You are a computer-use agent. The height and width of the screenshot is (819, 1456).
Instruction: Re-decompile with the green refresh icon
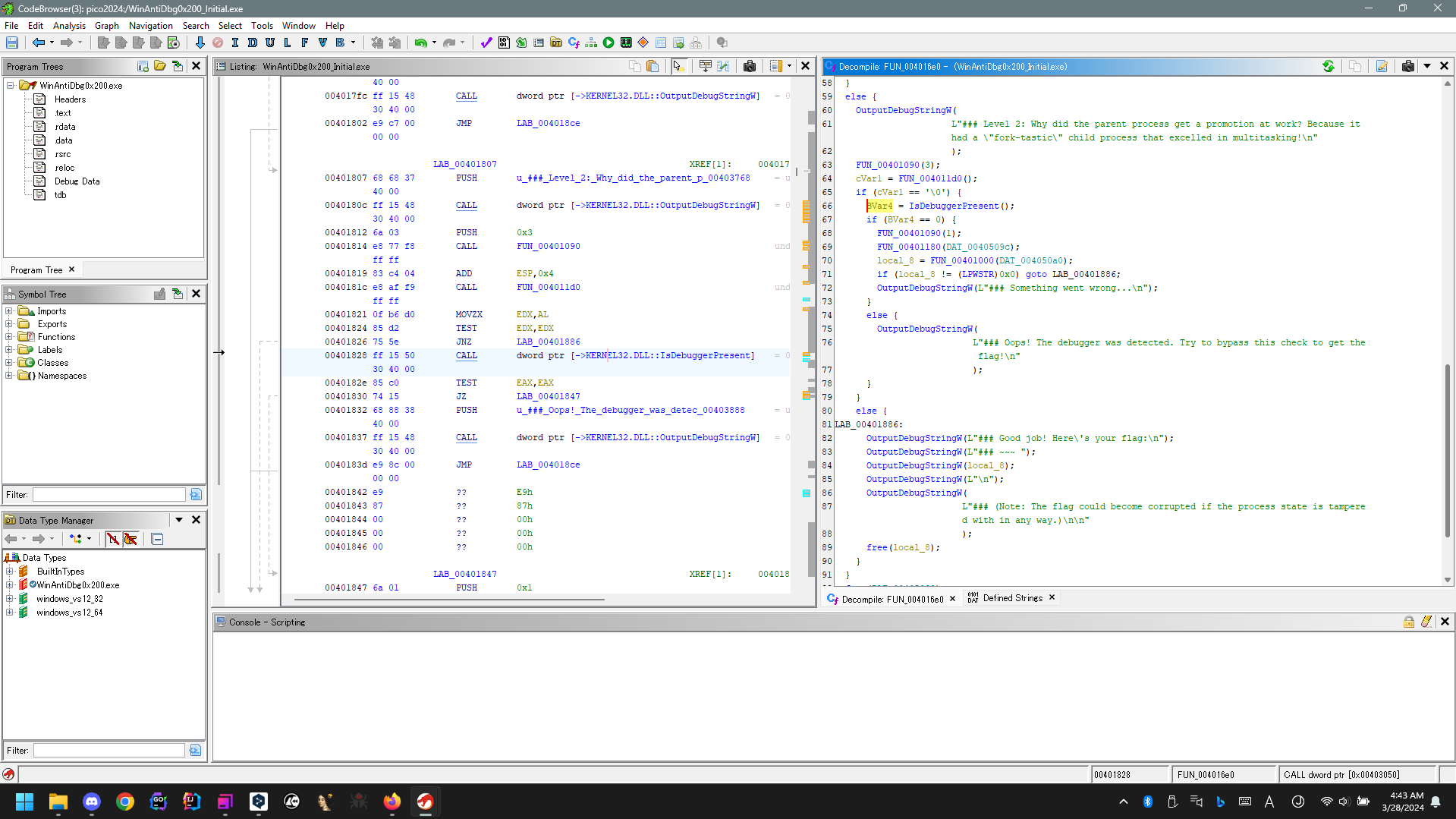pyautogui.click(x=1329, y=66)
